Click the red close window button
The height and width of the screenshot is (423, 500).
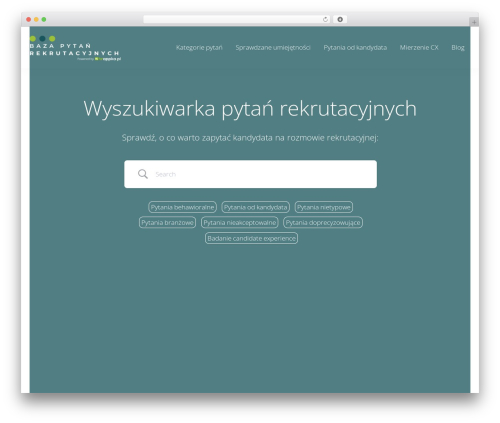(x=29, y=19)
